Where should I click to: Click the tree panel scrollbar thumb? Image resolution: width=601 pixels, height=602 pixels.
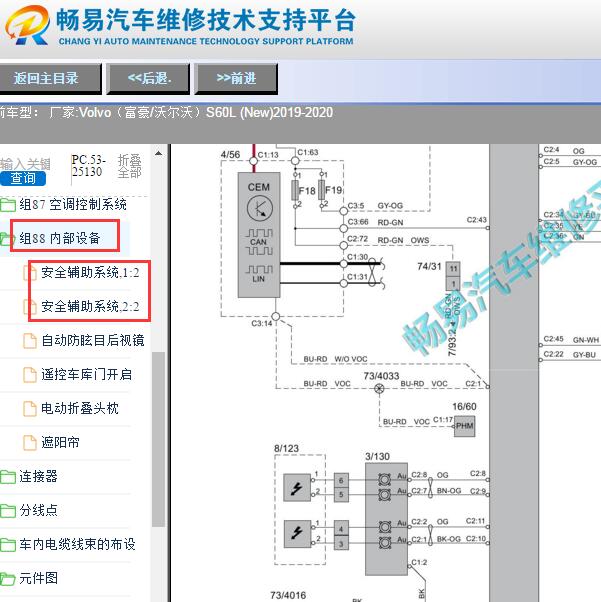[x=158, y=439]
